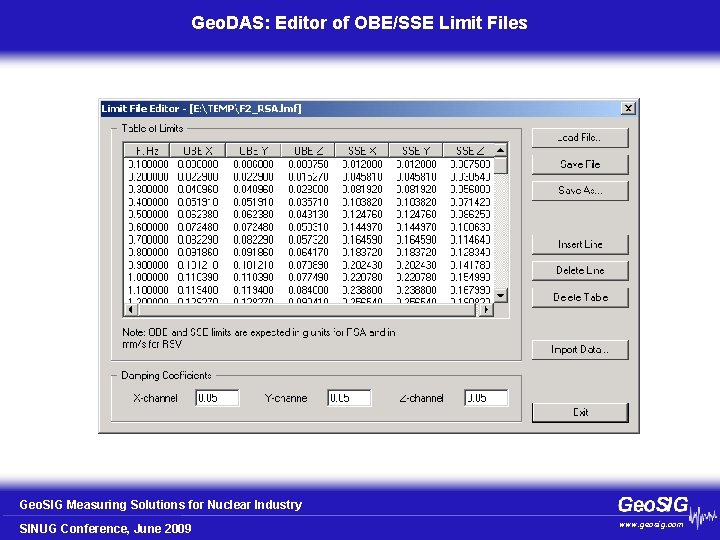Click the OBE Z value 0.015270
The height and width of the screenshot is (540, 720).
click(x=308, y=177)
